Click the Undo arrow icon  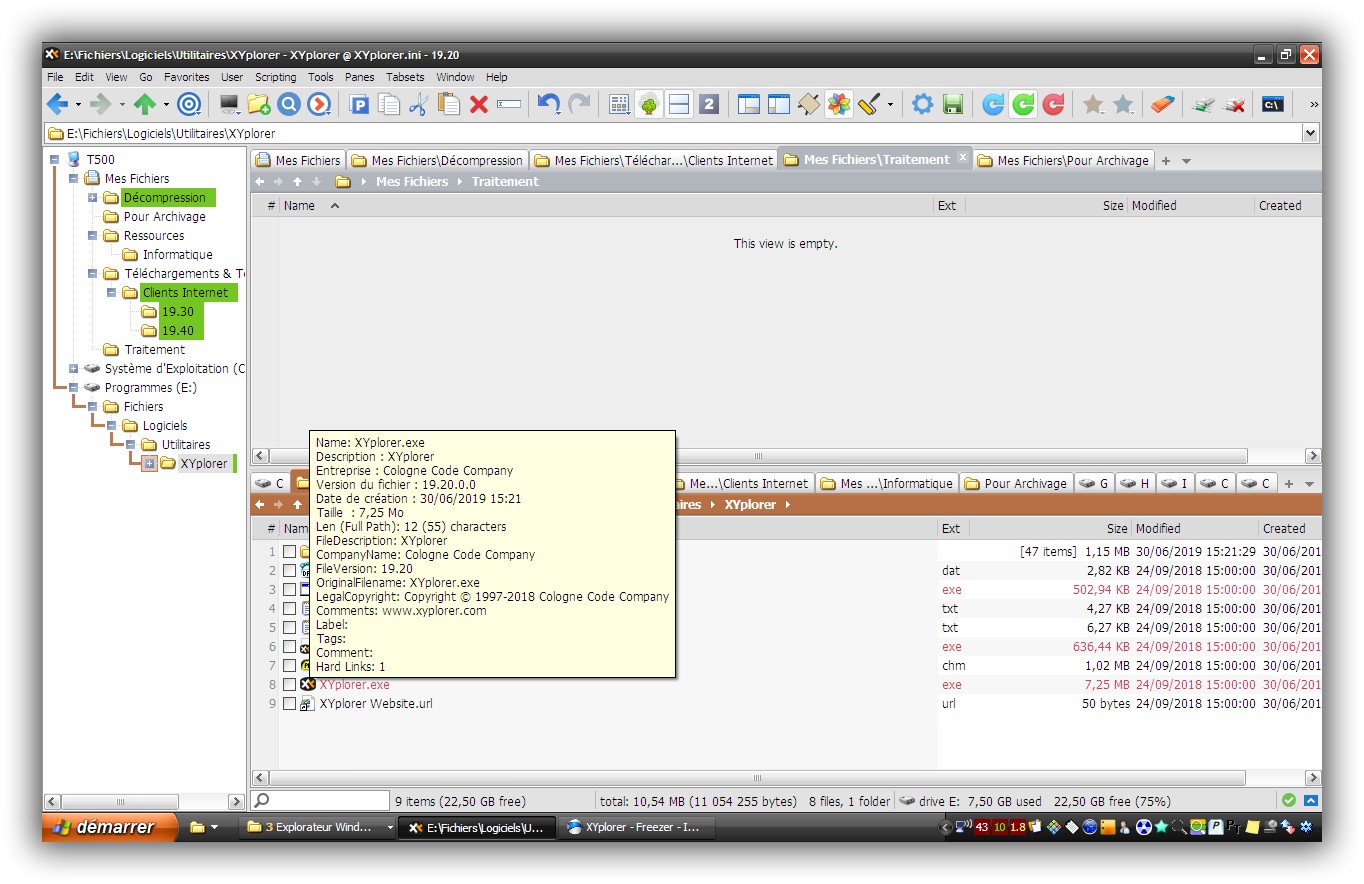[548, 103]
